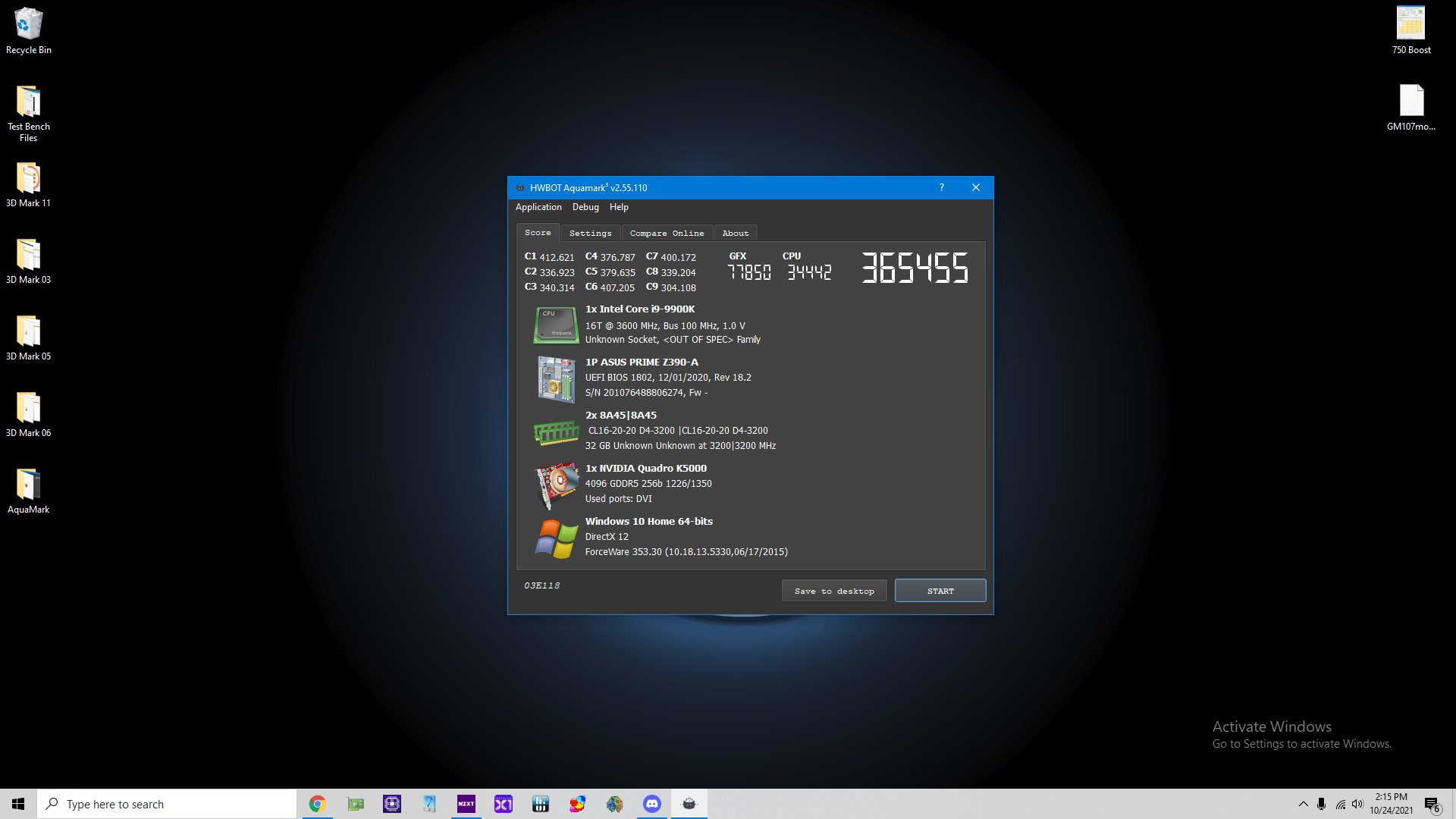Open the colorful pinwheel taskbar app
Viewport: 1456px width, 819px height.
pos(578,804)
